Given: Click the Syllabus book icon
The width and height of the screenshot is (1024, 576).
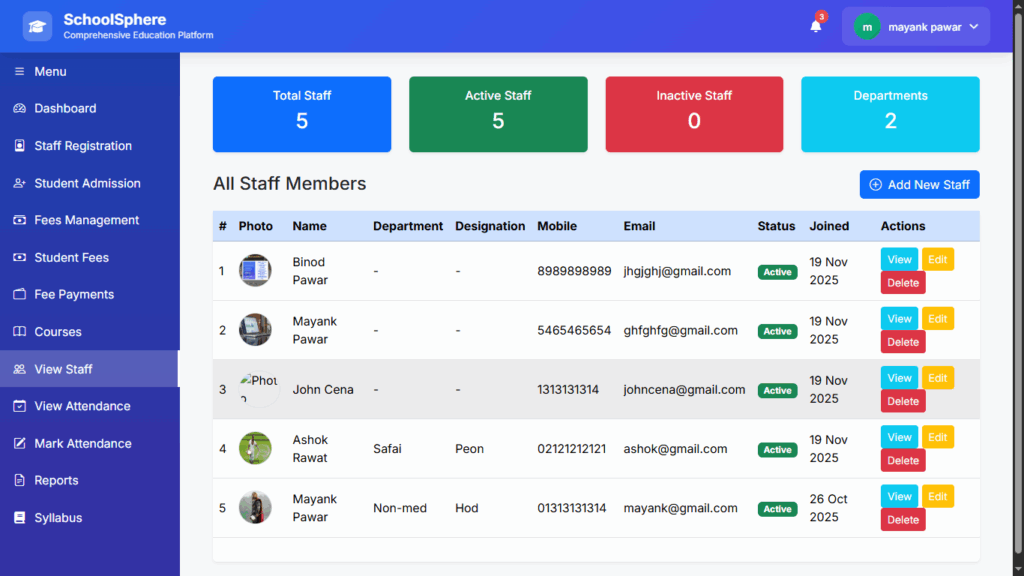Looking at the screenshot, I should tap(19, 518).
